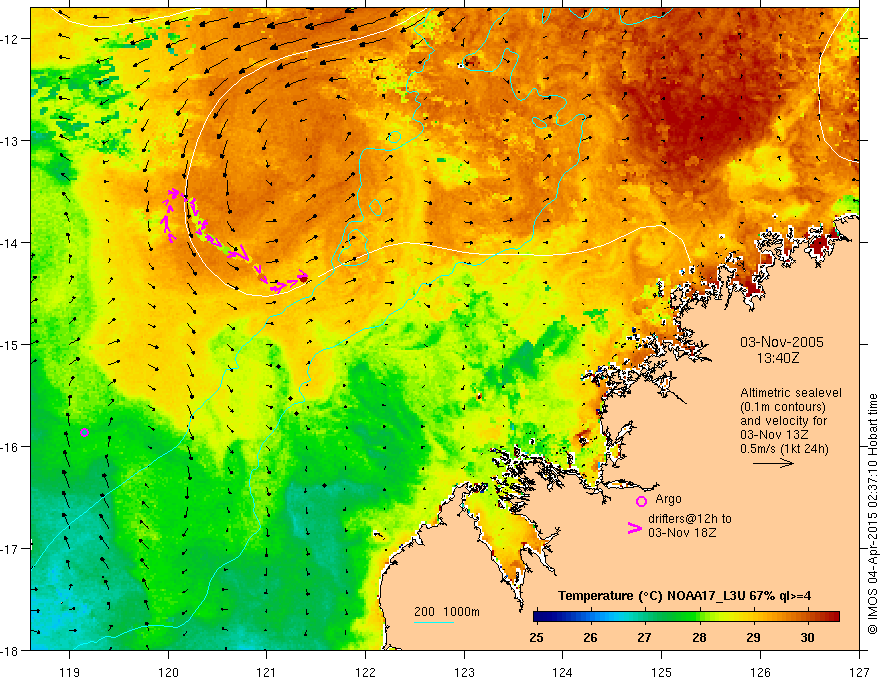Click the time label 13:40Z
The image size is (880, 680).
tap(777, 357)
